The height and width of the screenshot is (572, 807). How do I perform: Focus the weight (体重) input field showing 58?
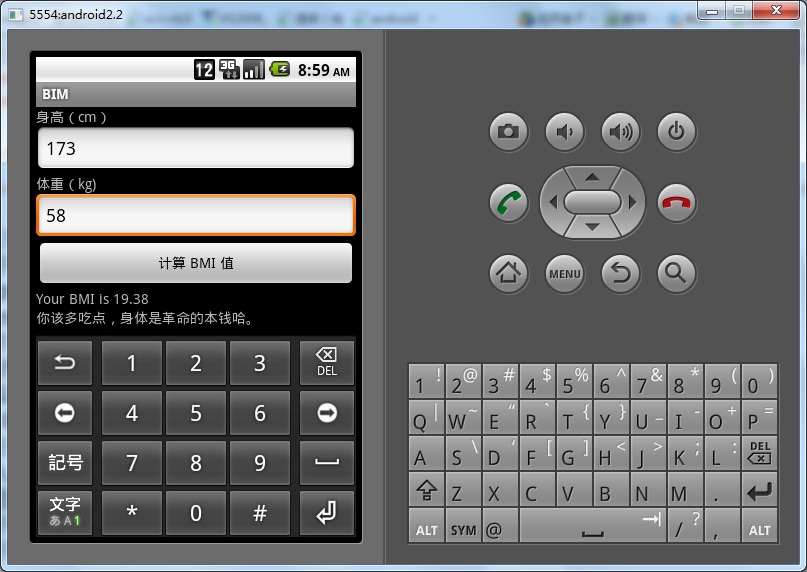196,215
